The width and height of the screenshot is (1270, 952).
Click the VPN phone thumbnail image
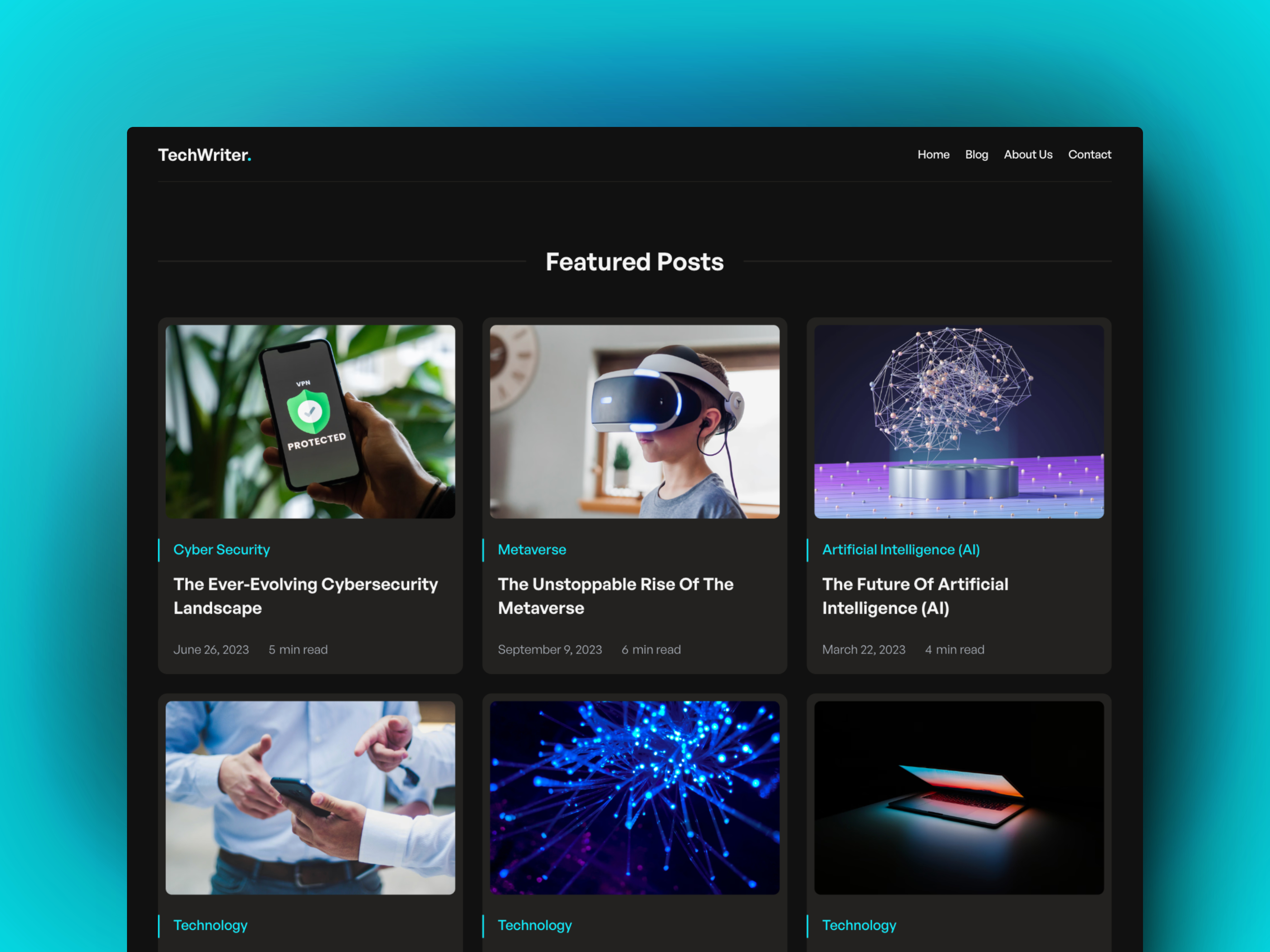[309, 421]
